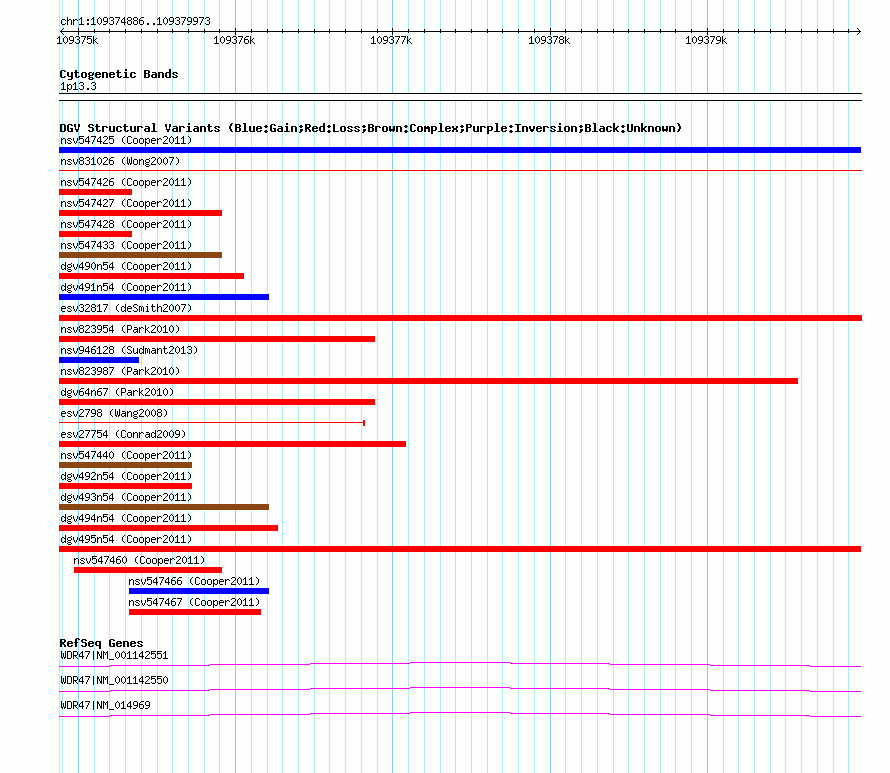Screen dimensions: 890x773
Task: Click the nsv946128 (Sudmant2013) blue bar
Action: pos(99,360)
